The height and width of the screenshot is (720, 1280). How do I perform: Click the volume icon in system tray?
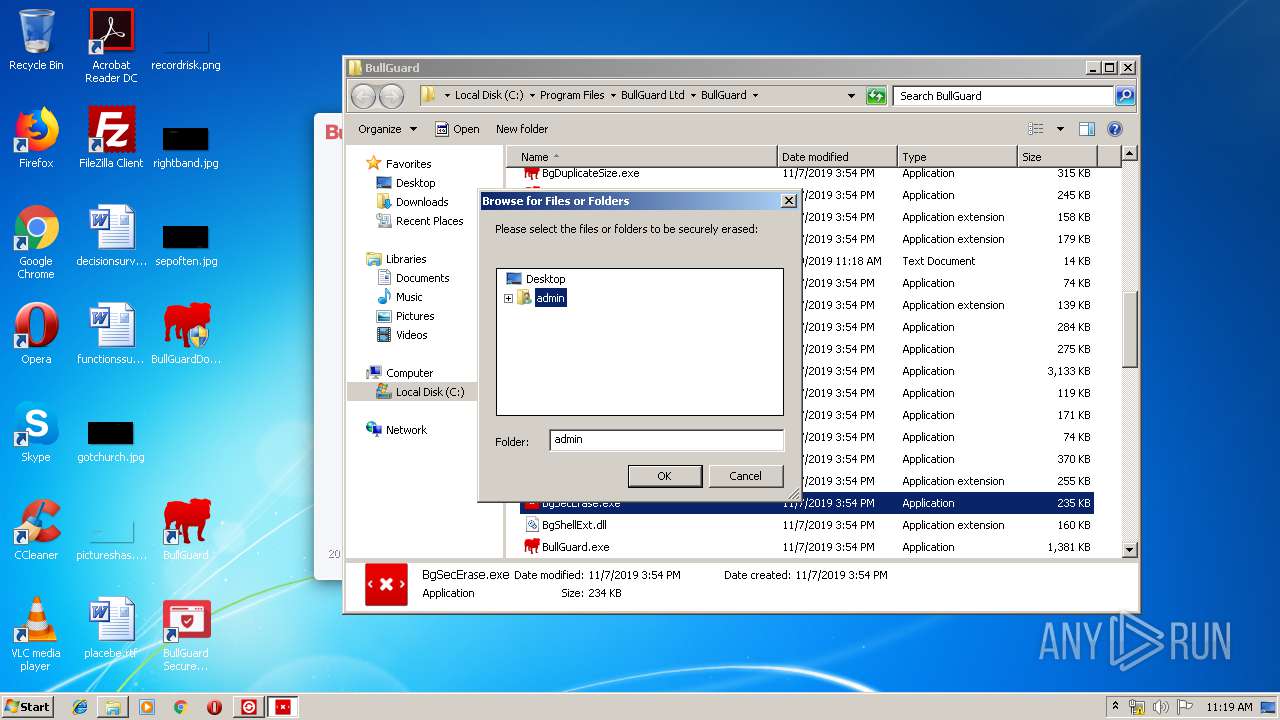coord(1161,707)
